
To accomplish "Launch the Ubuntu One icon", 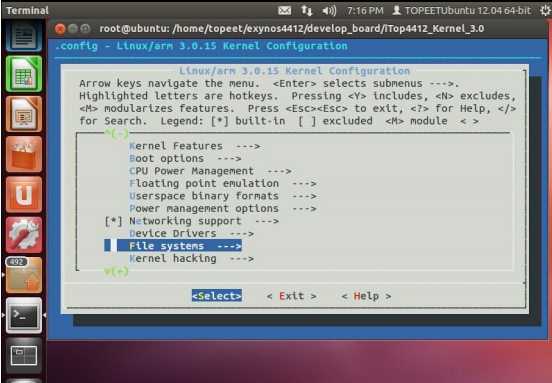I will [24, 195].
